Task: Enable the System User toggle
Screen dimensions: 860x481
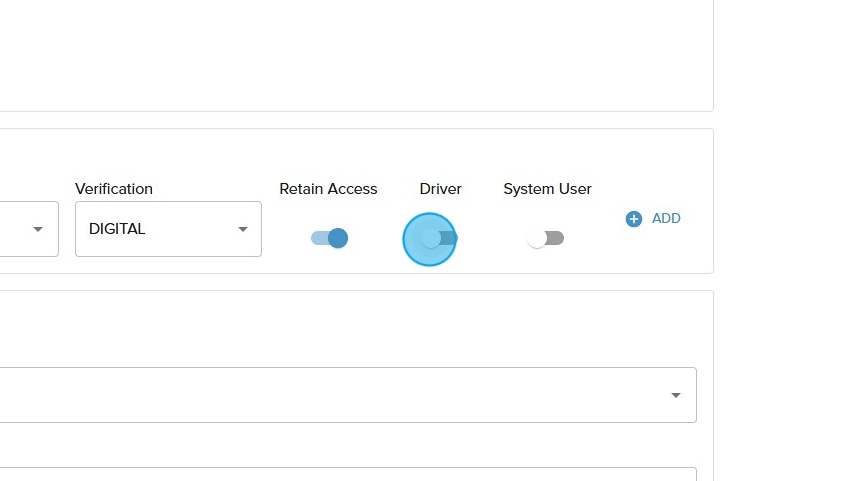Action: 546,238
